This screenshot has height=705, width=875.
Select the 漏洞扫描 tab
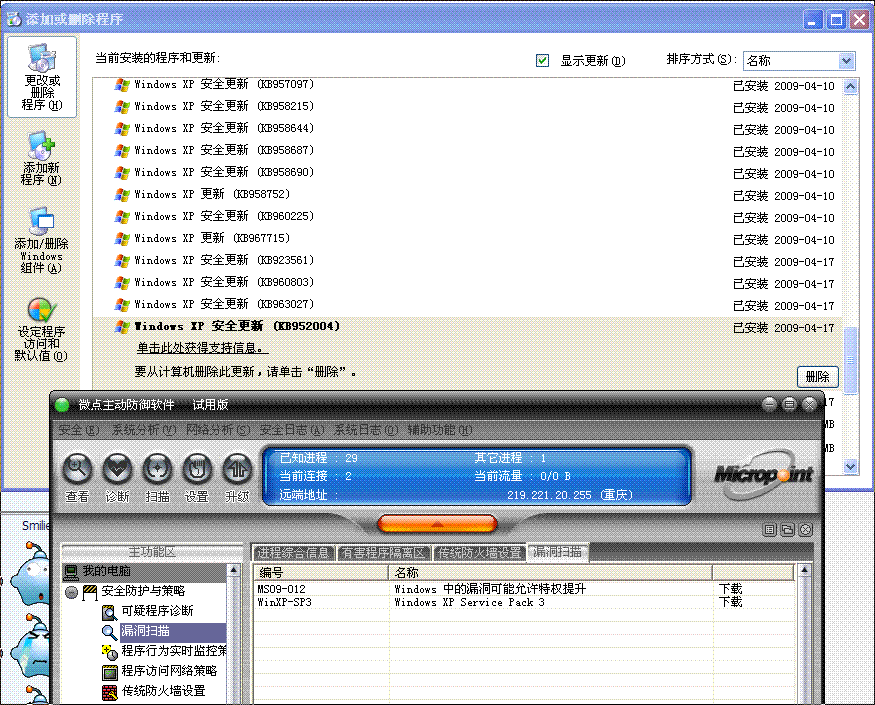[x=557, y=552]
